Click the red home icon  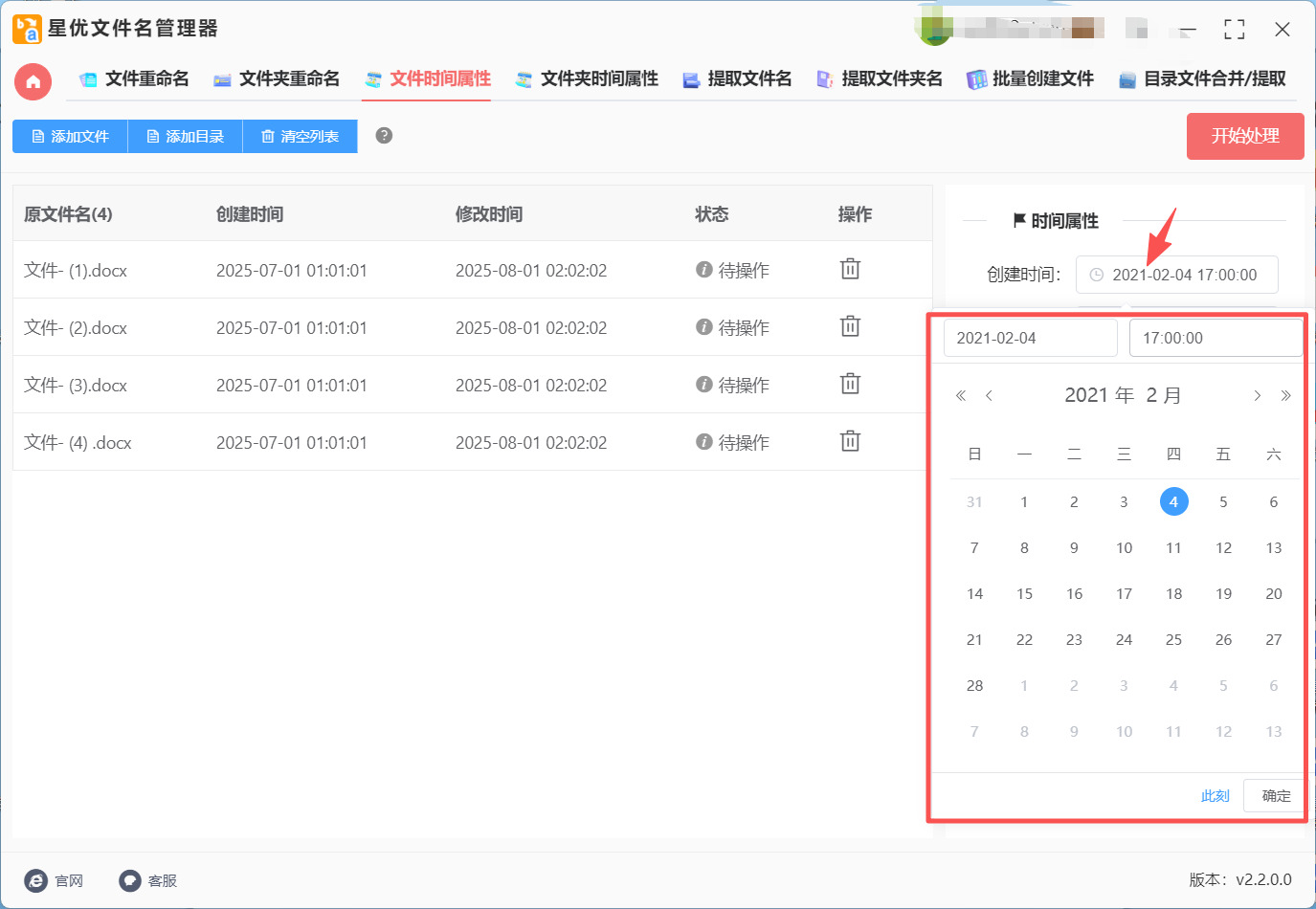[x=33, y=81]
